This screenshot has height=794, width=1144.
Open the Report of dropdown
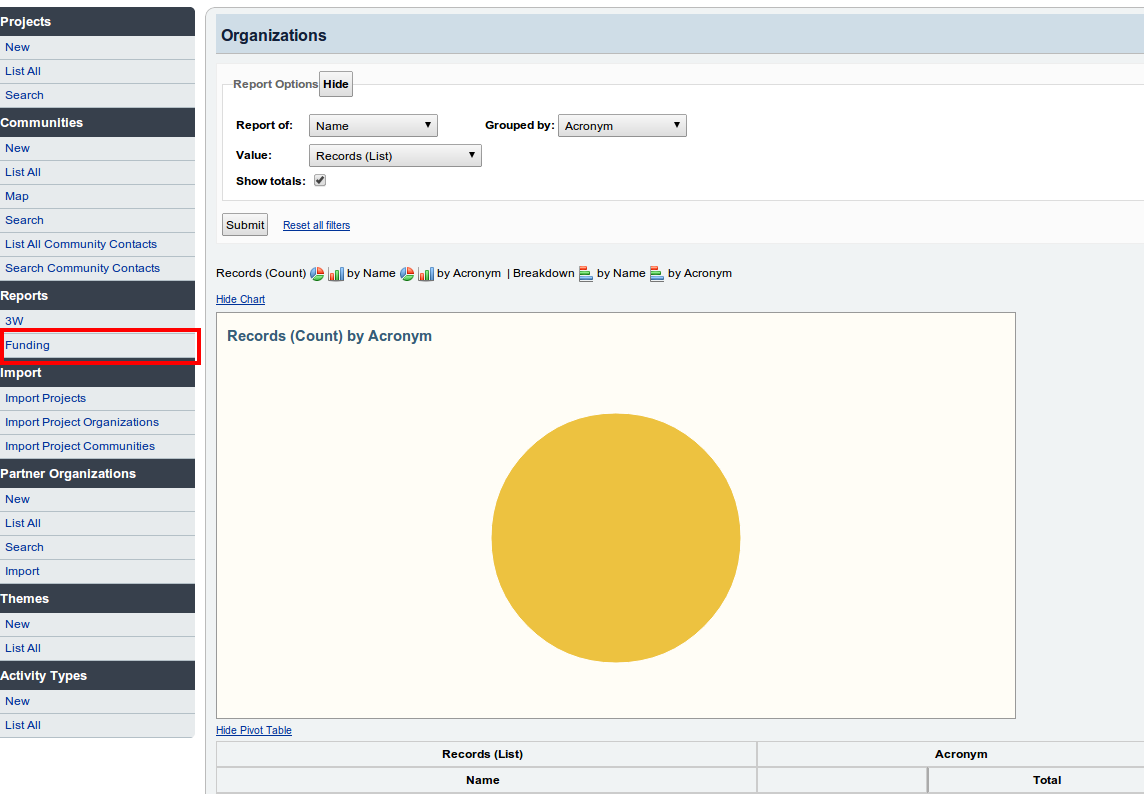pos(373,126)
